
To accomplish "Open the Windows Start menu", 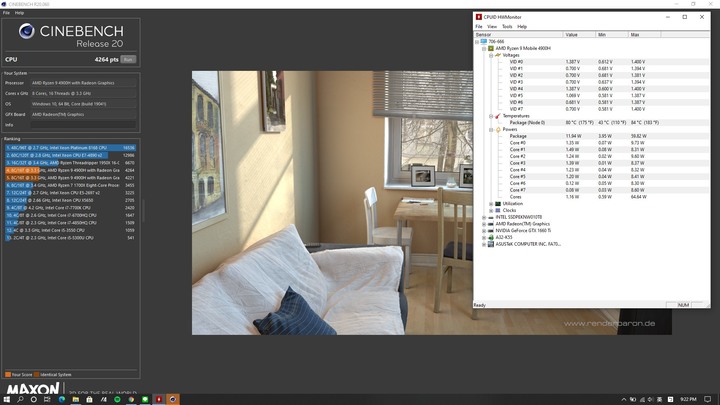I will coord(6,399).
